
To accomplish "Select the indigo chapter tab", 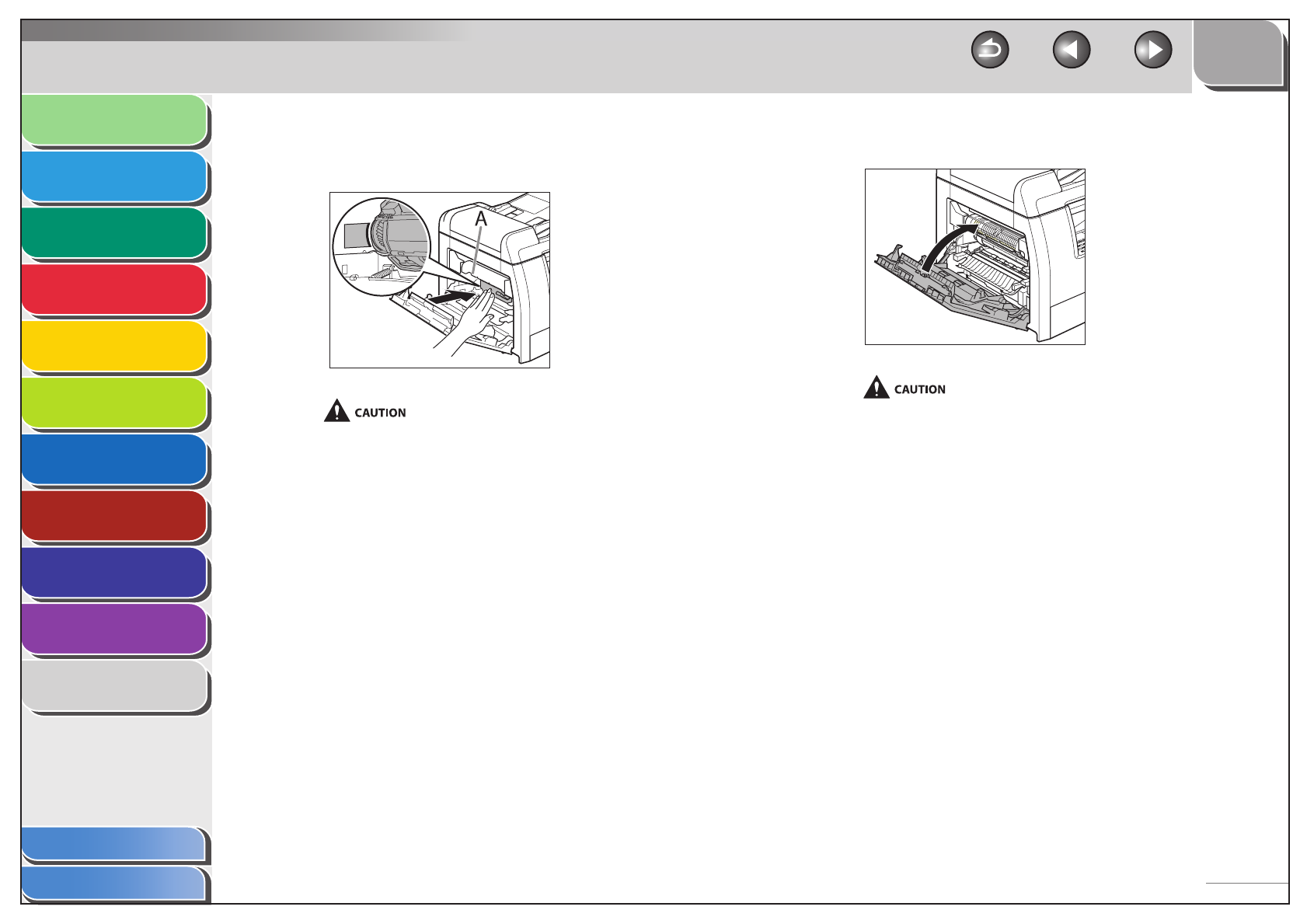I will 115,574.
